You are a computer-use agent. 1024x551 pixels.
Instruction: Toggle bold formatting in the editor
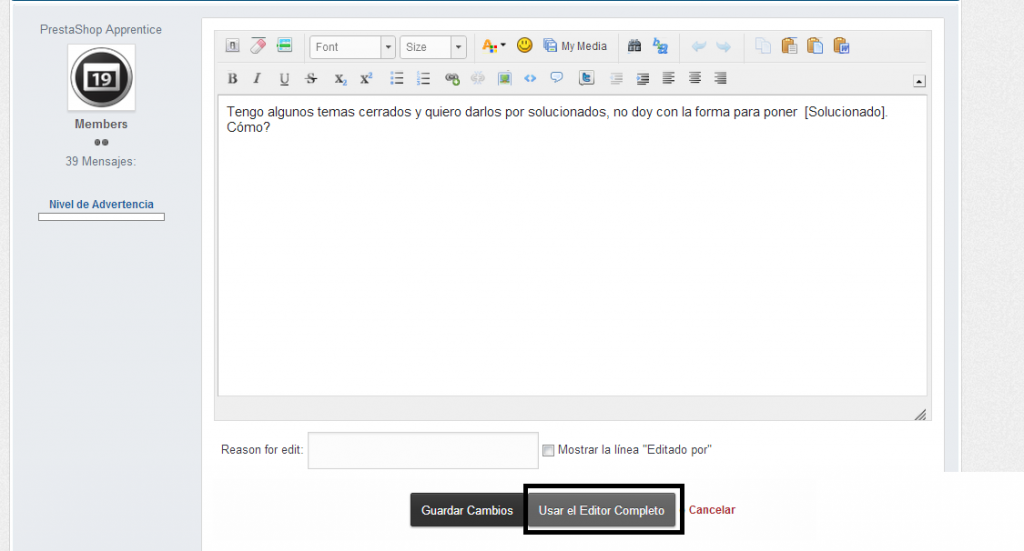[232, 79]
